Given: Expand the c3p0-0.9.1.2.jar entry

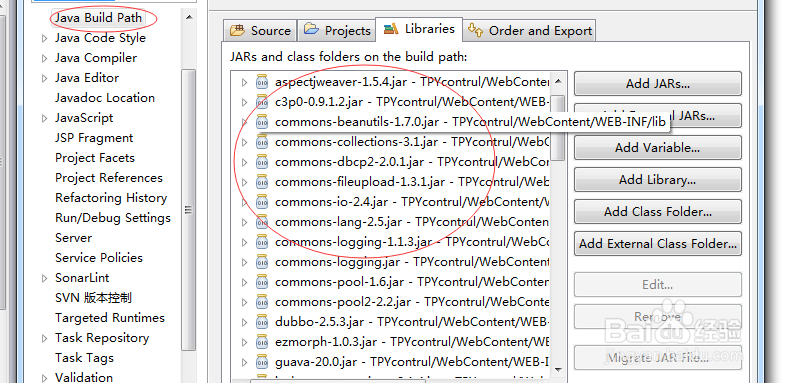Looking at the screenshot, I should tap(244, 102).
